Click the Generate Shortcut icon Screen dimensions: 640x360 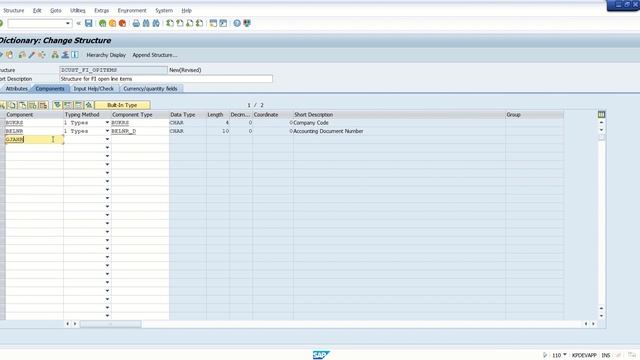coord(223,23)
